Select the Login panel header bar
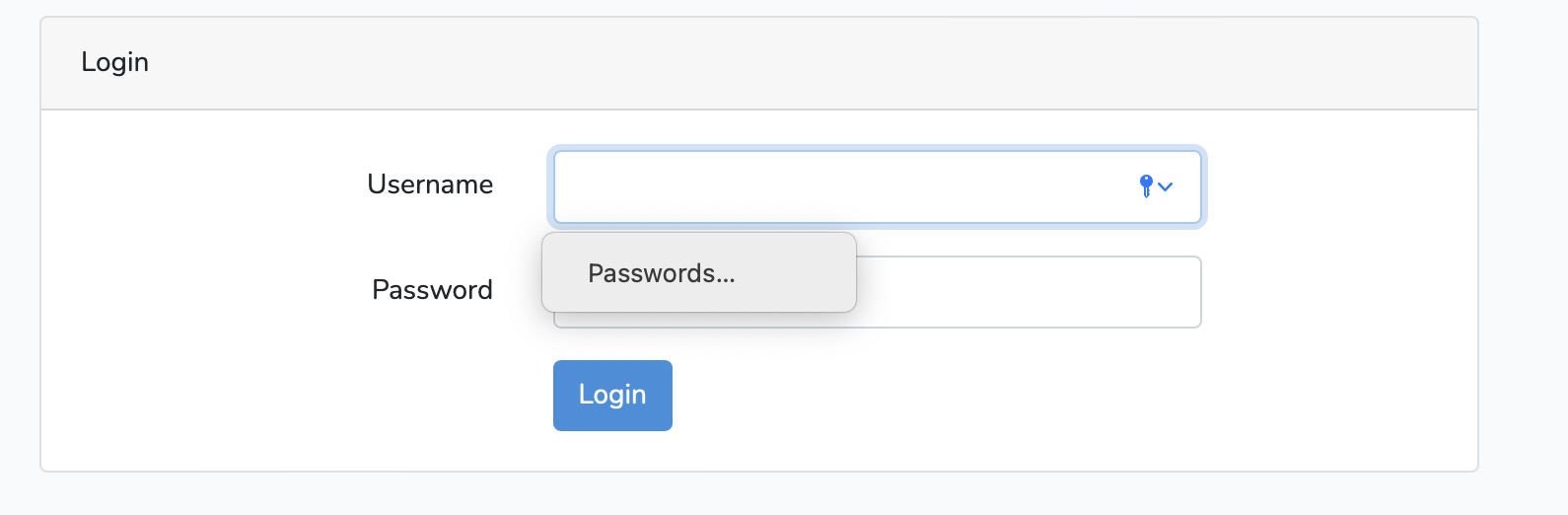 tap(759, 63)
